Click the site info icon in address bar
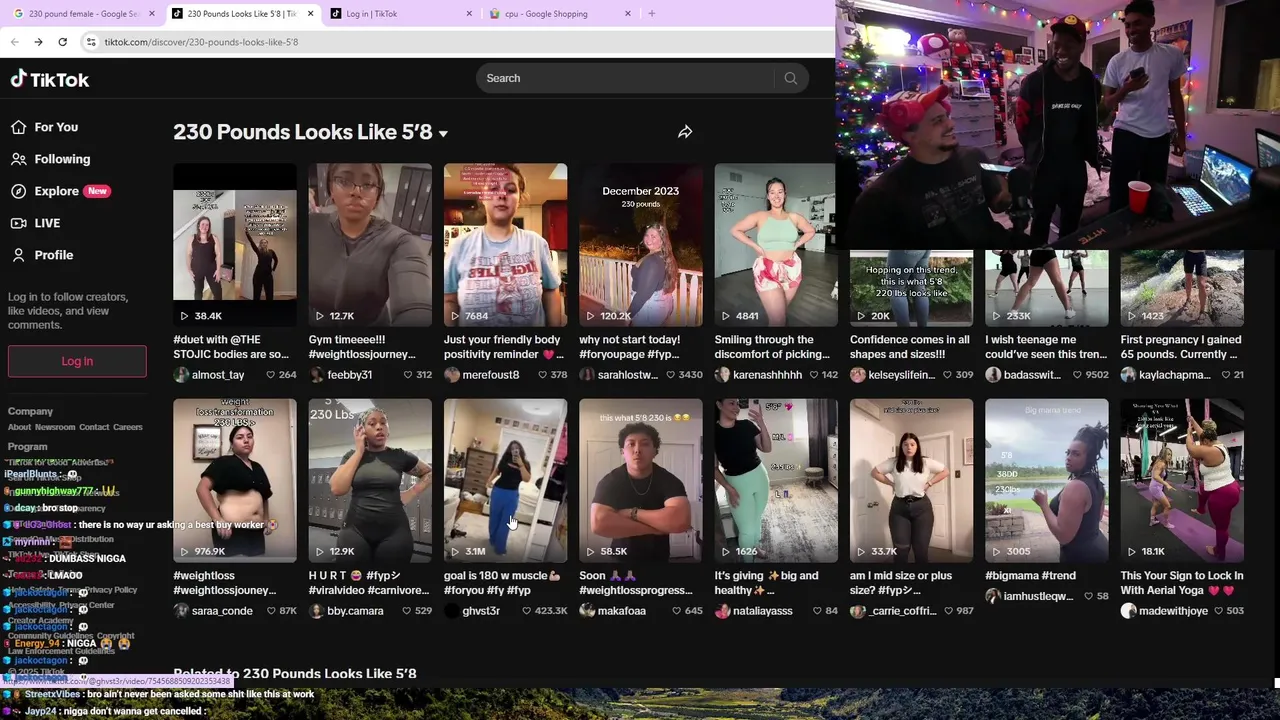This screenshot has width=1280, height=720. tap(91, 42)
